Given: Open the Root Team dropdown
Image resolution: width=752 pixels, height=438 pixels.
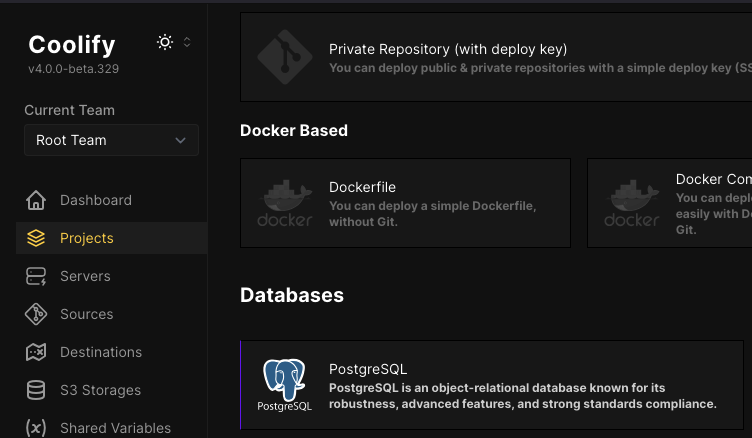Looking at the screenshot, I should [x=111, y=140].
